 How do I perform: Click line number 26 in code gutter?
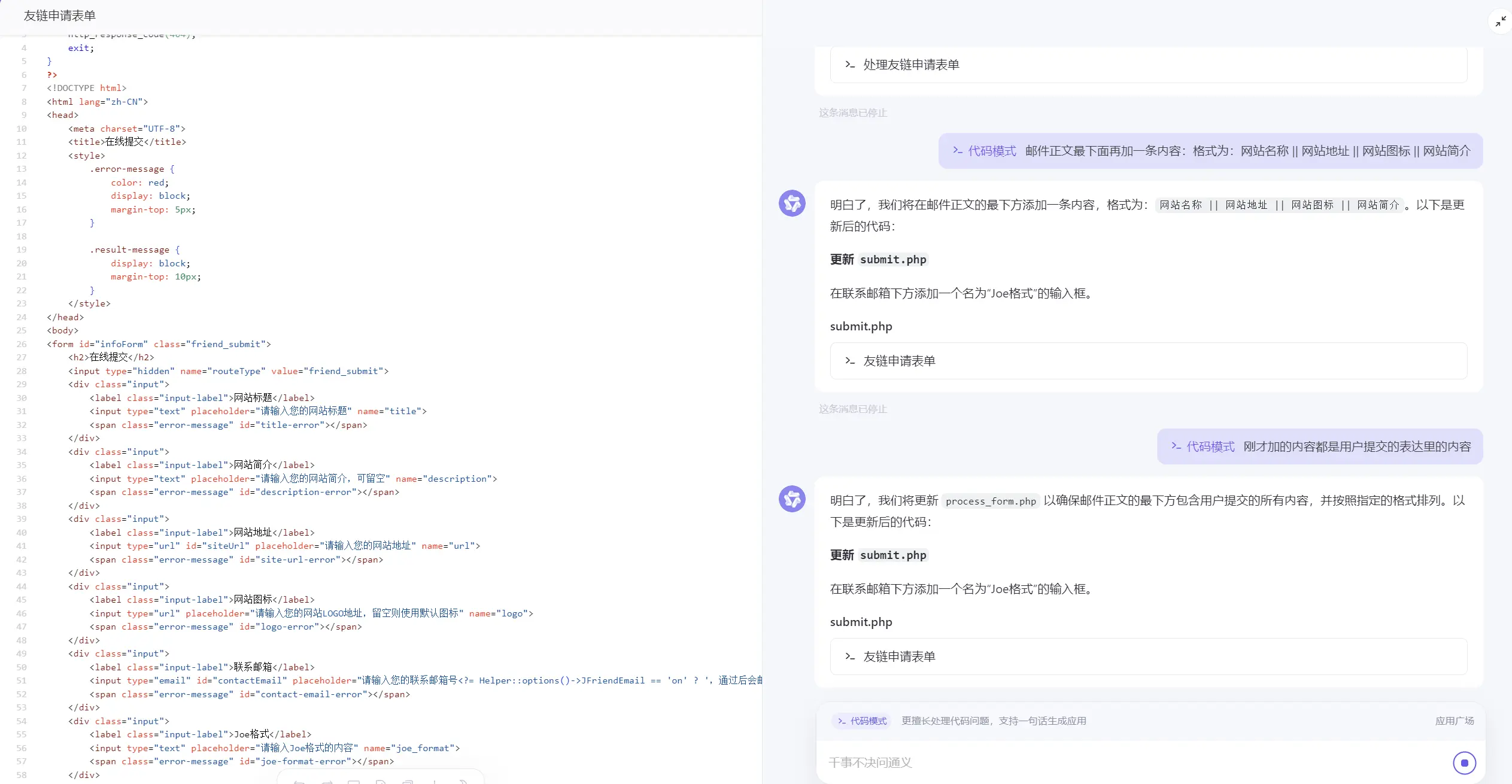click(x=22, y=344)
